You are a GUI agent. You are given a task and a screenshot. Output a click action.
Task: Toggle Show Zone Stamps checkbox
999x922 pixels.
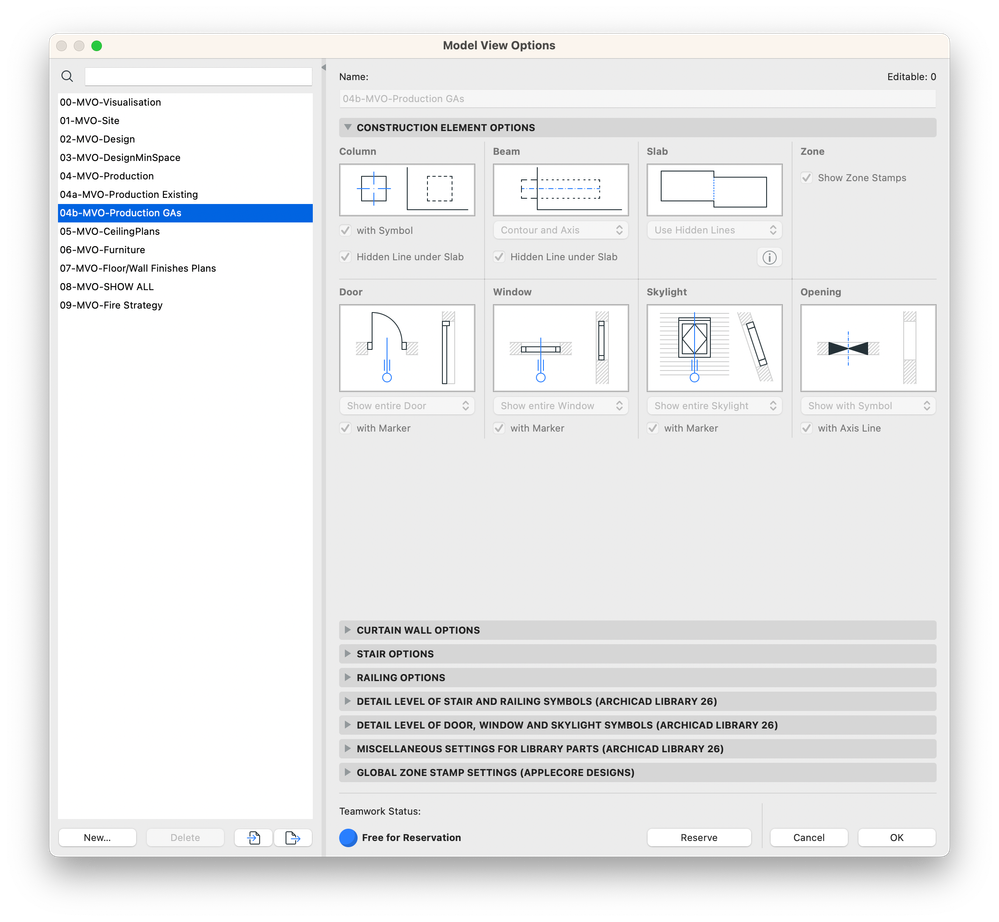click(807, 178)
